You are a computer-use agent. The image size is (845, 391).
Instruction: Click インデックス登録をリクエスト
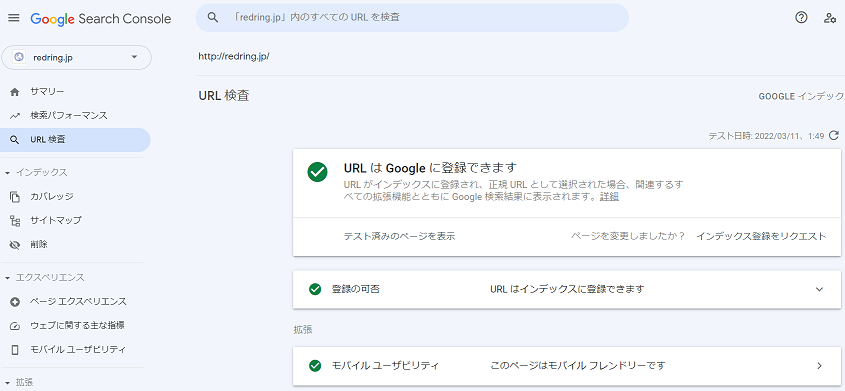(x=761, y=236)
